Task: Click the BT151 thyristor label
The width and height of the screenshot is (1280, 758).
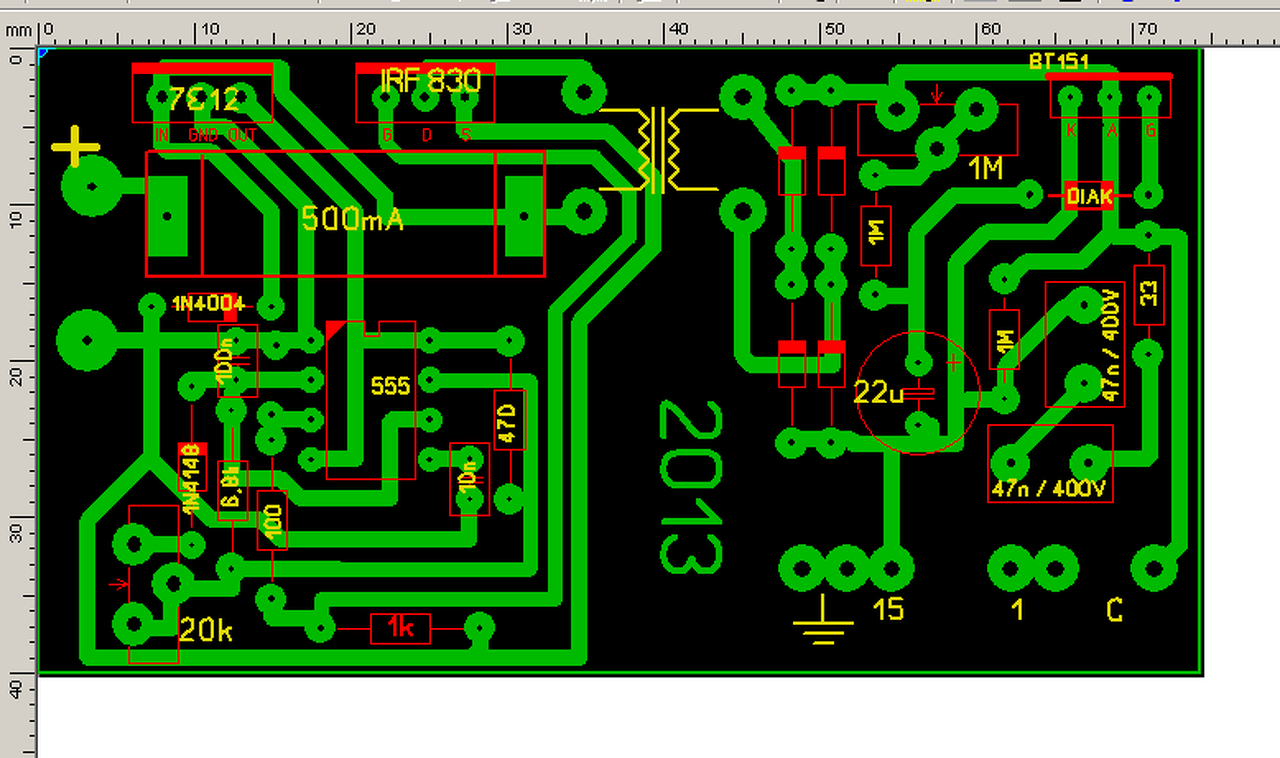Action: 1058,62
